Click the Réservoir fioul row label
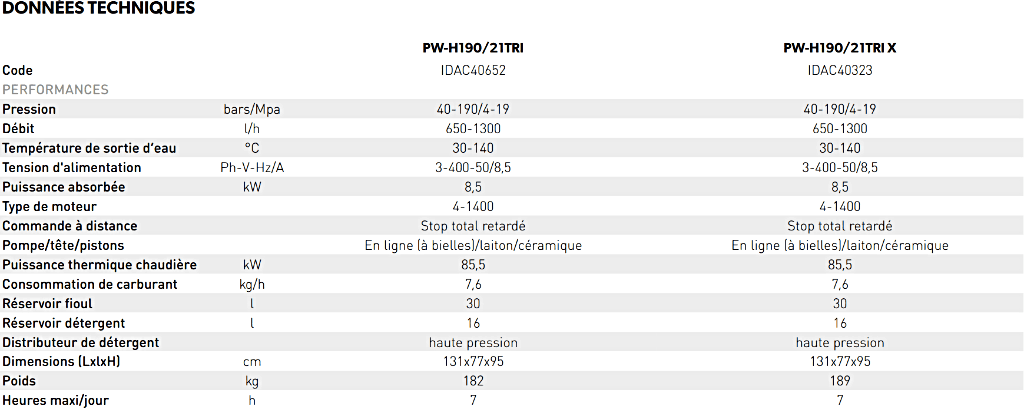 click(50, 304)
